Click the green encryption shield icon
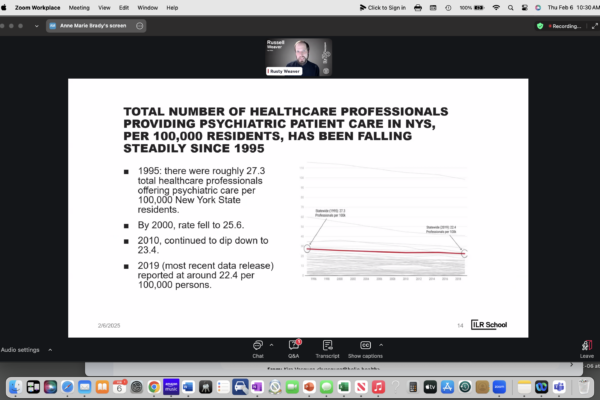 540,26
